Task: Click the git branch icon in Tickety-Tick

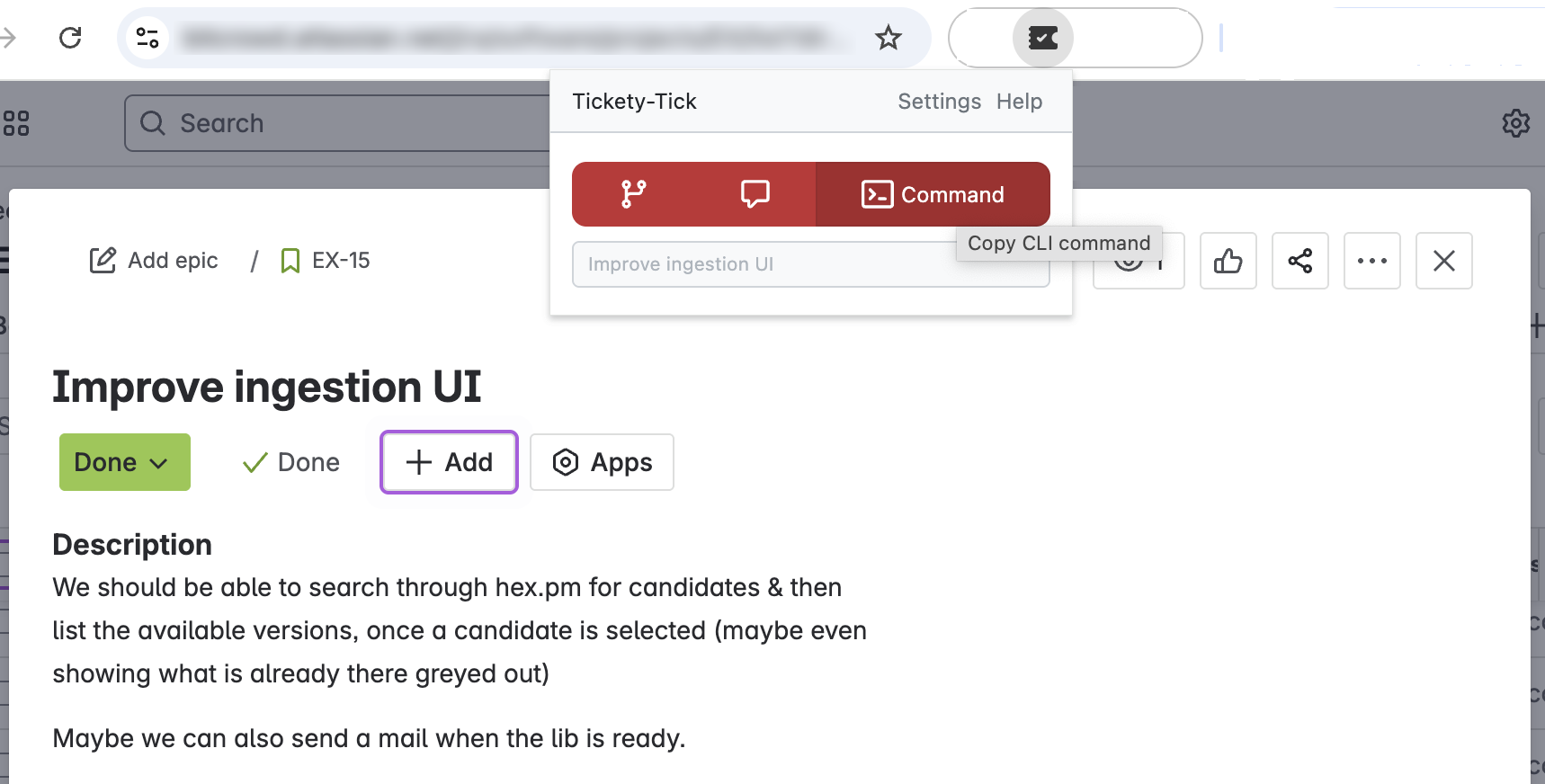Action: [x=633, y=194]
